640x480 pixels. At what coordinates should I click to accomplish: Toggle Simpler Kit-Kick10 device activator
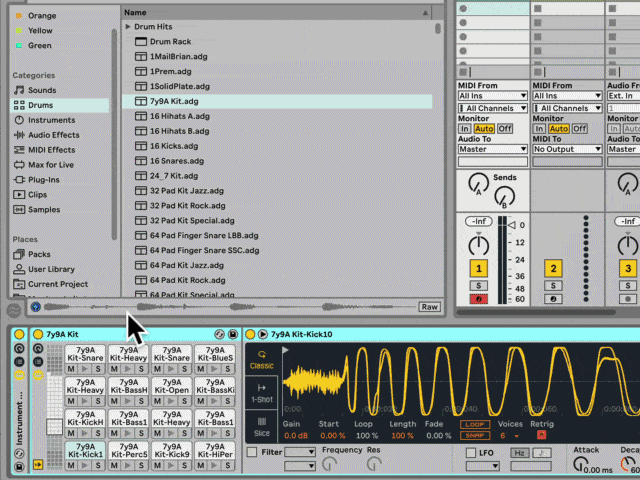pos(250,334)
